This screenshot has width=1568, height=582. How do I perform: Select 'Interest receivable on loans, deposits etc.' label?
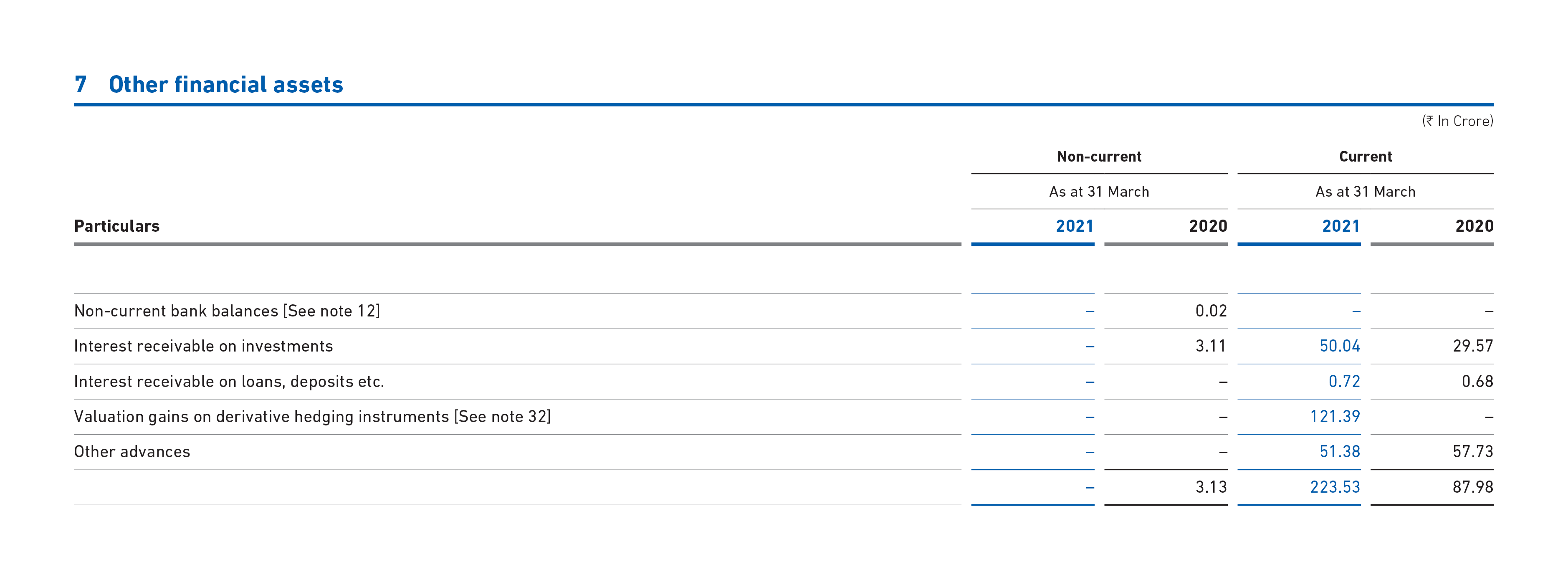pyautogui.click(x=229, y=382)
